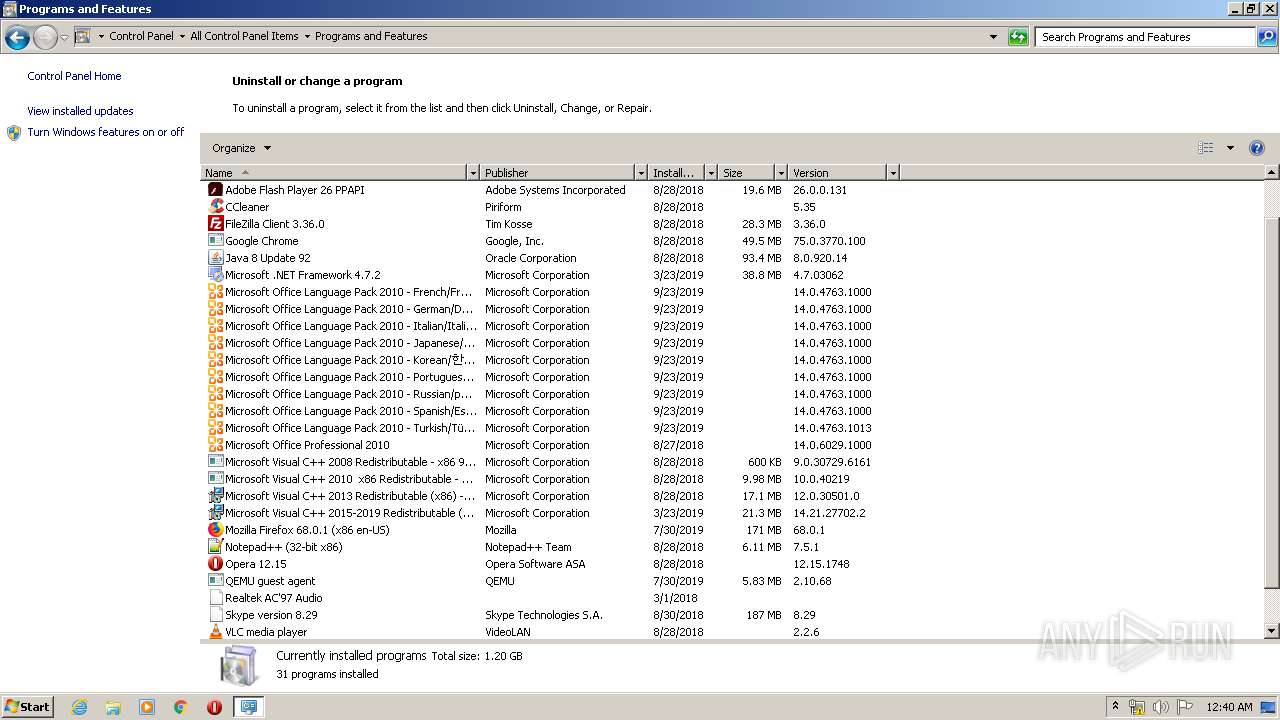Image resolution: width=1280 pixels, height=720 pixels.
Task: Go back with the back arrow button
Action: pos(17,38)
